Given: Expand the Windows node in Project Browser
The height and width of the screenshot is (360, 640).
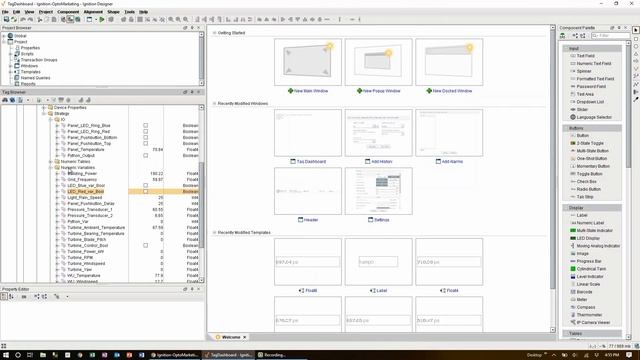Looking at the screenshot, I should (11, 66).
